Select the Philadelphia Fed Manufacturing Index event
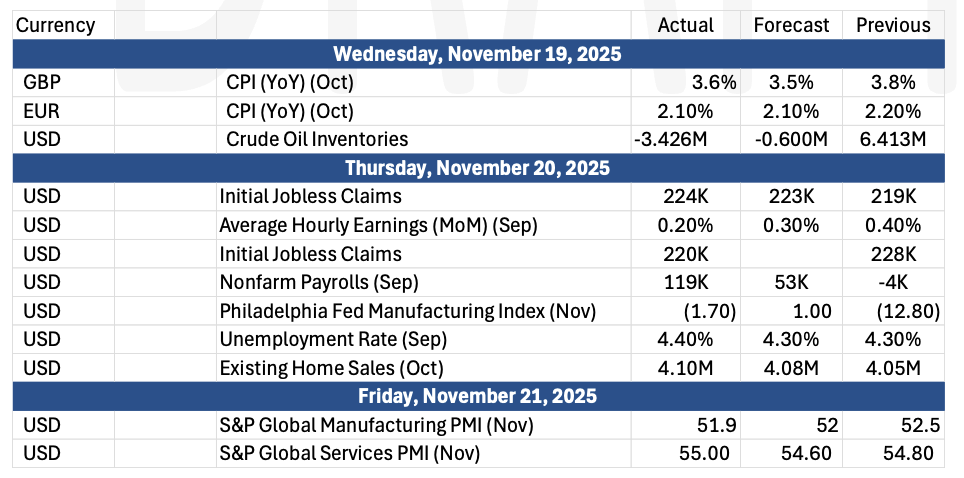Viewport: 964px width, 478px height. (x=407, y=311)
